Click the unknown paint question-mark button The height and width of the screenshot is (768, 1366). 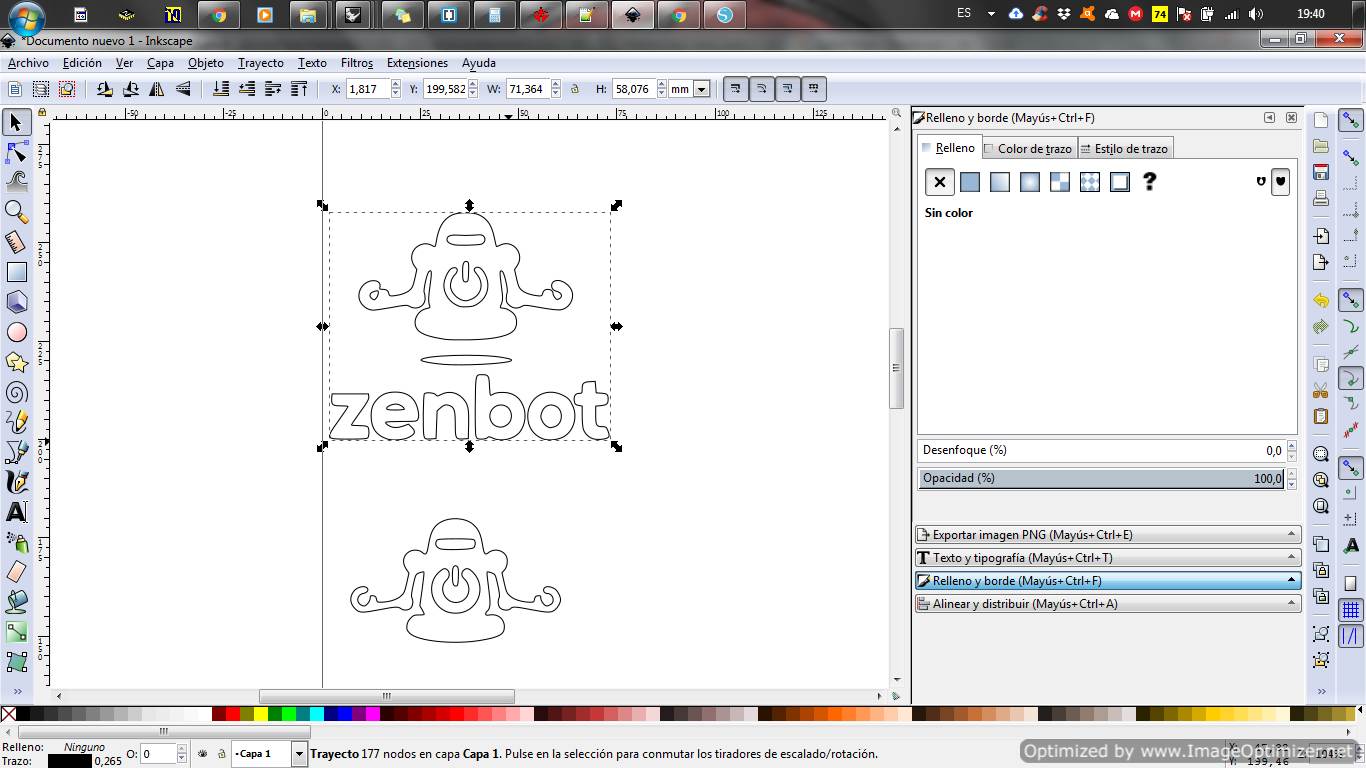1150,182
